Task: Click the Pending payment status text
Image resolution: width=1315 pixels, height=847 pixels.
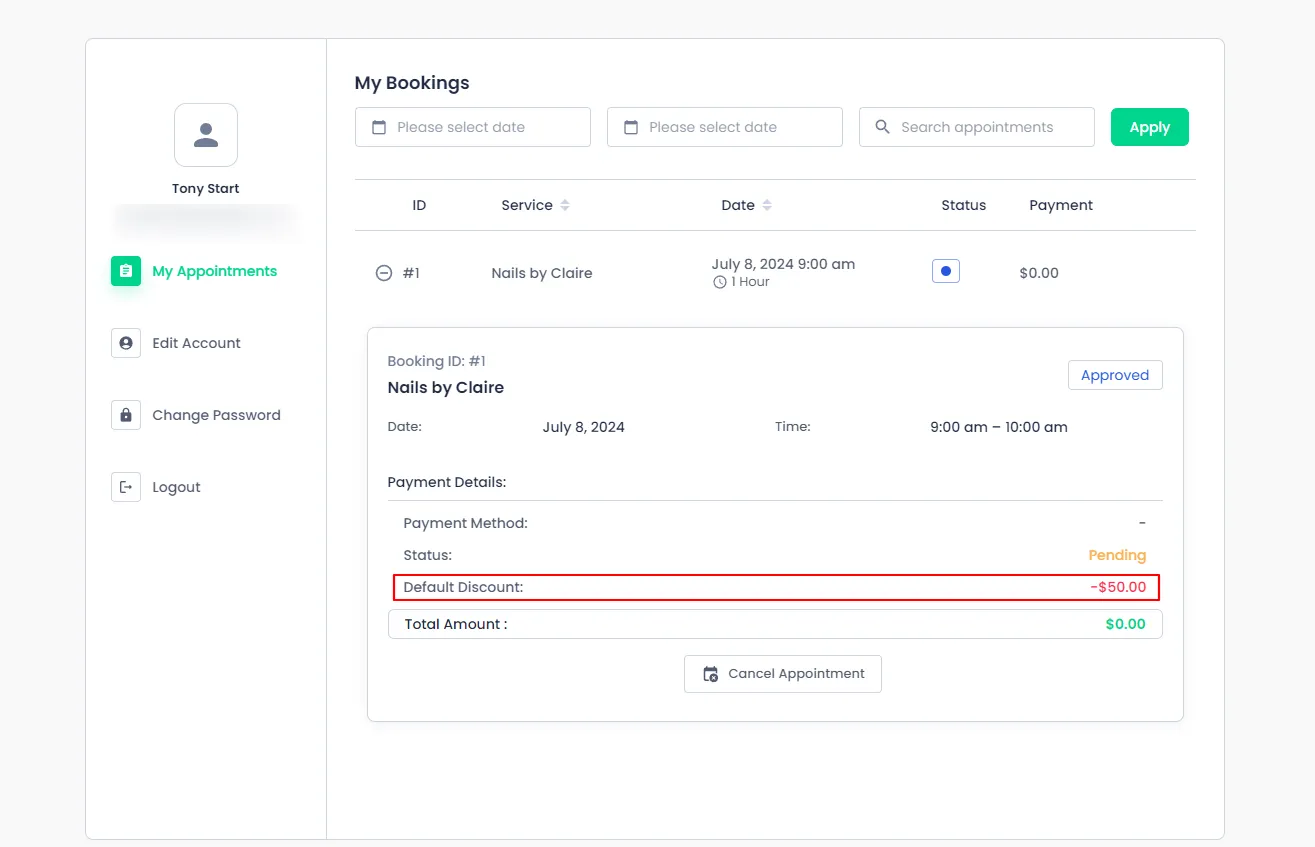Action: (x=1117, y=555)
